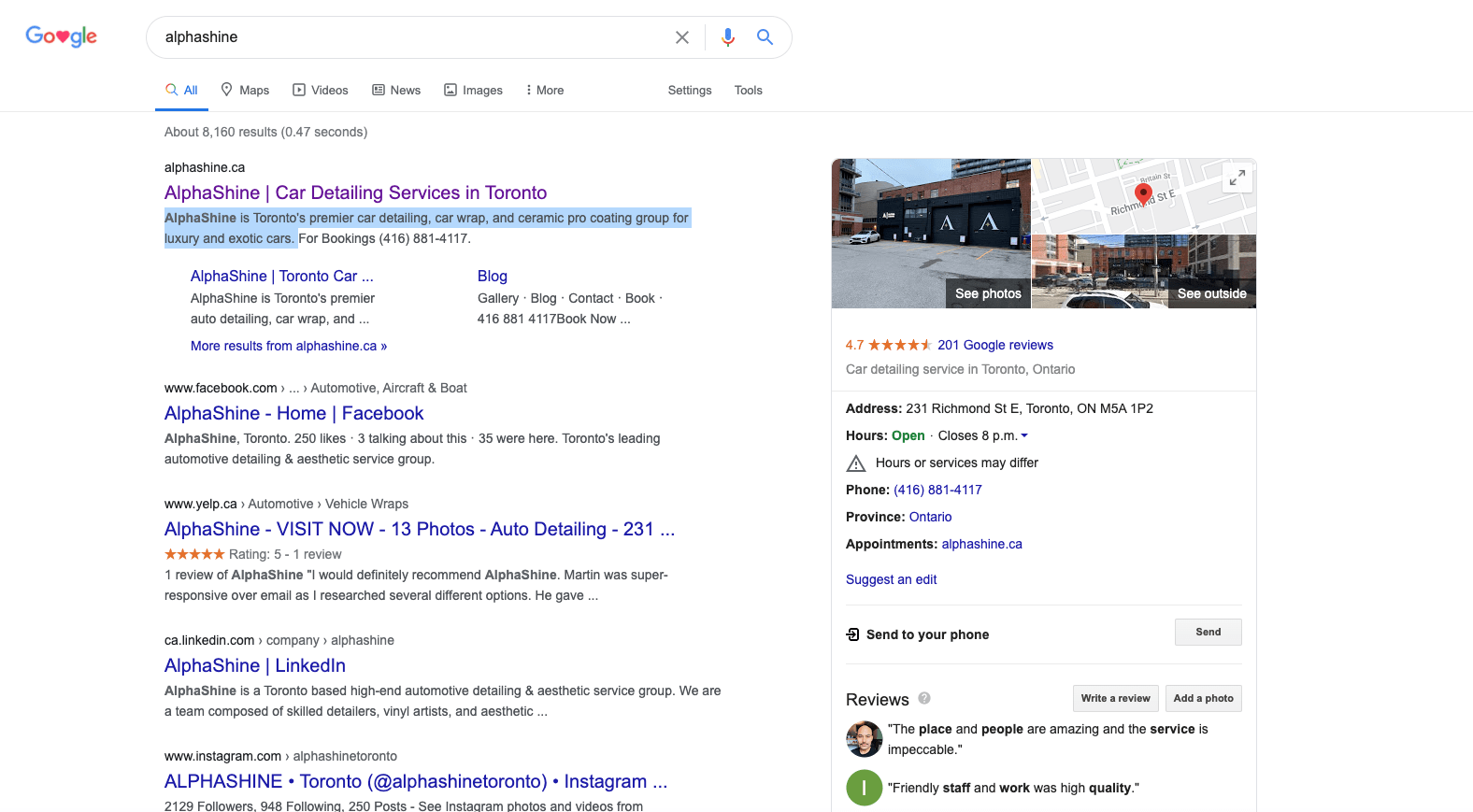The height and width of the screenshot is (812, 1473).
Task: Switch to the Videos tab
Action: click(x=321, y=91)
